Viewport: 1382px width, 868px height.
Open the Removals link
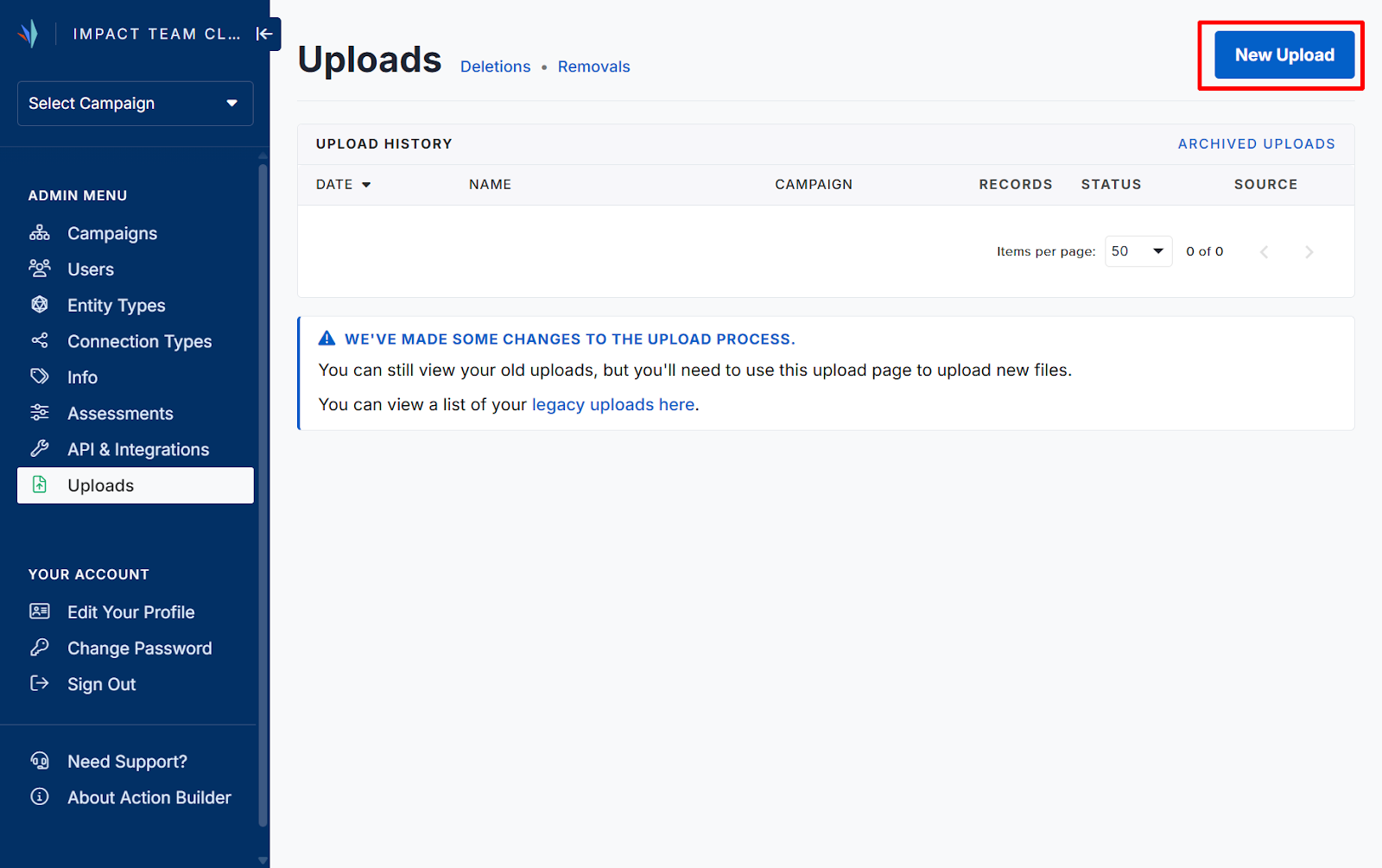coord(594,67)
